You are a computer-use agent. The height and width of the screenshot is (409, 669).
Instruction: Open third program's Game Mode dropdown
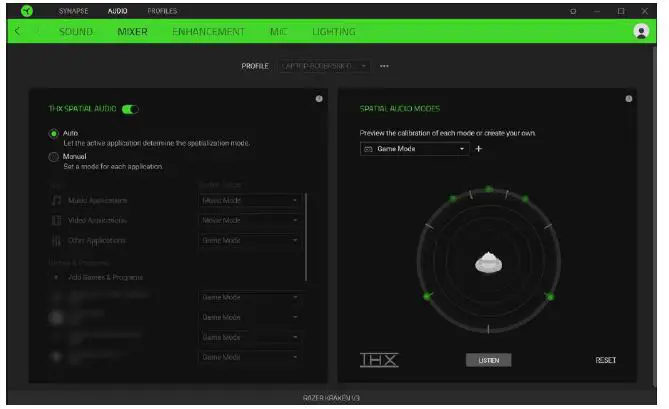[x=250, y=337]
